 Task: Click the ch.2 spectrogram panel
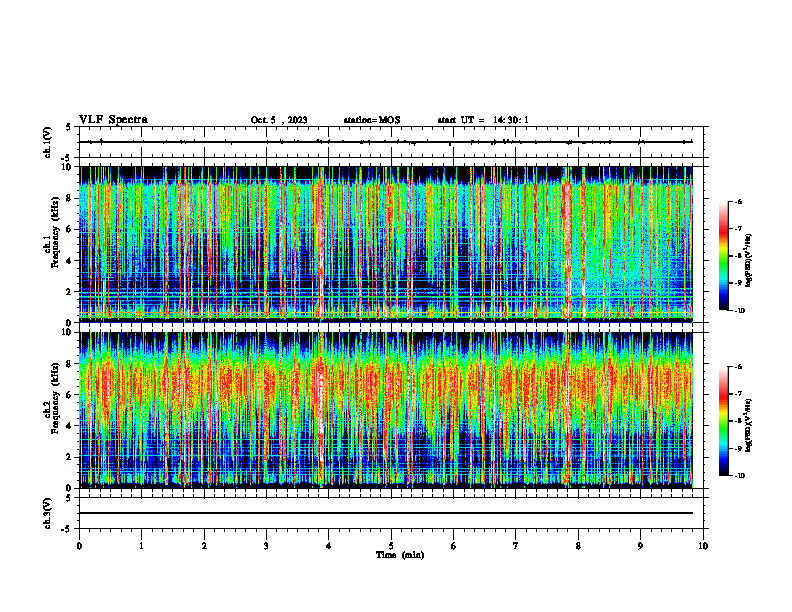(386, 410)
